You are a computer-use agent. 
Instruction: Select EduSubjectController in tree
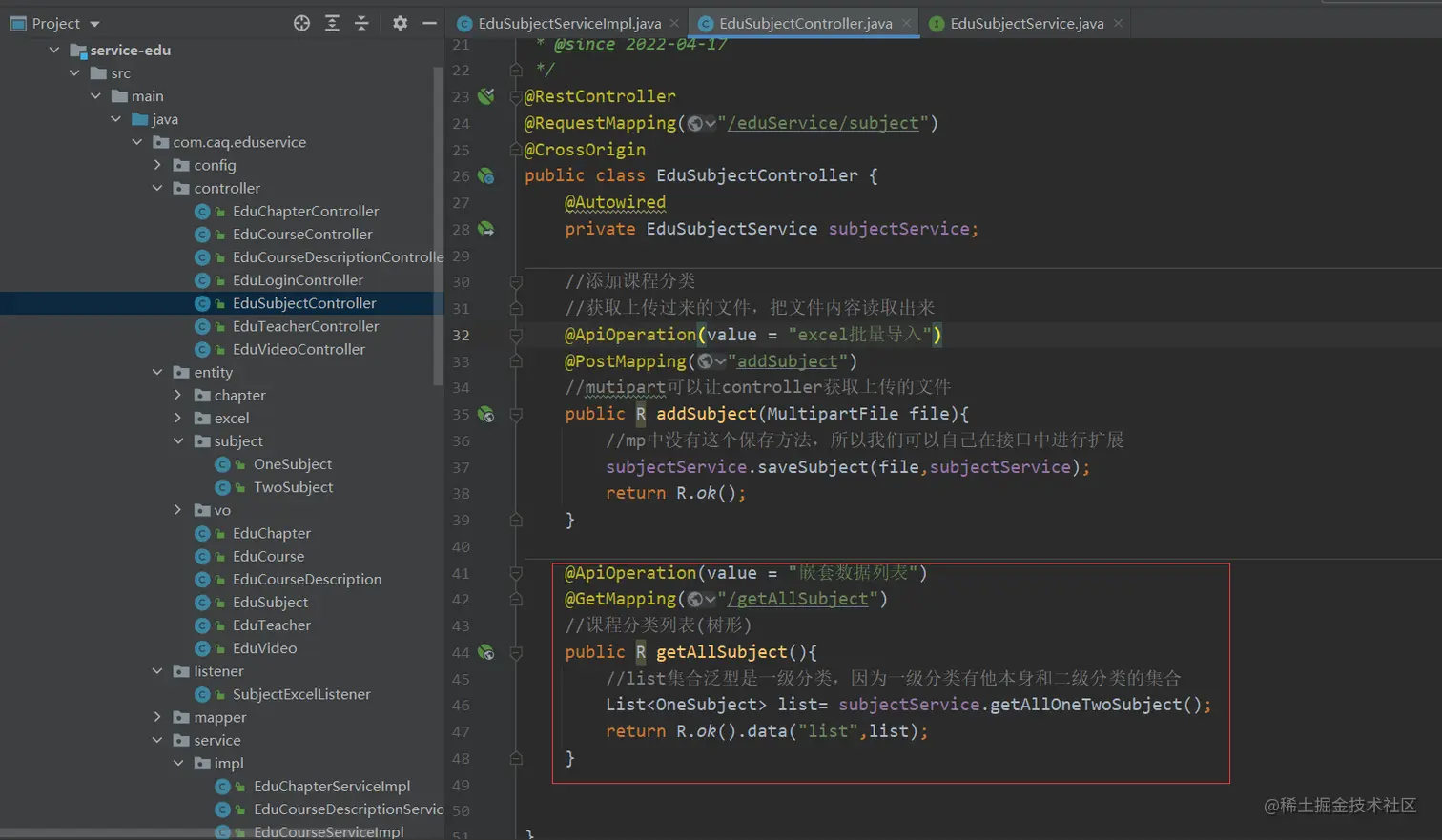[304, 303]
